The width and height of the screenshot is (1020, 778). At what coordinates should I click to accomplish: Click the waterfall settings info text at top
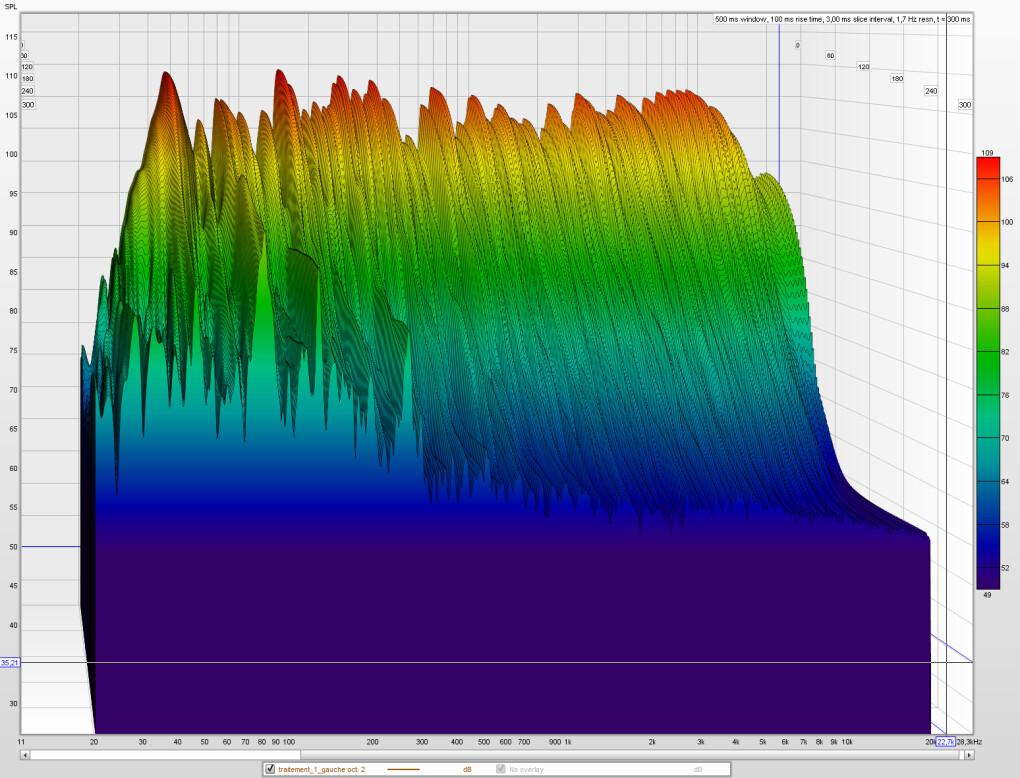[842, 19]
